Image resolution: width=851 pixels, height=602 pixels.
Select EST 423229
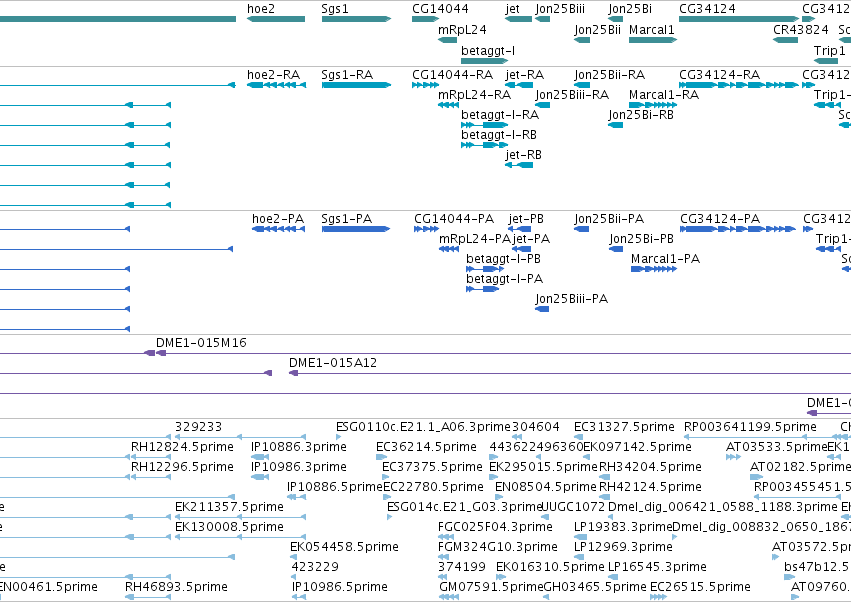(296, 577)
